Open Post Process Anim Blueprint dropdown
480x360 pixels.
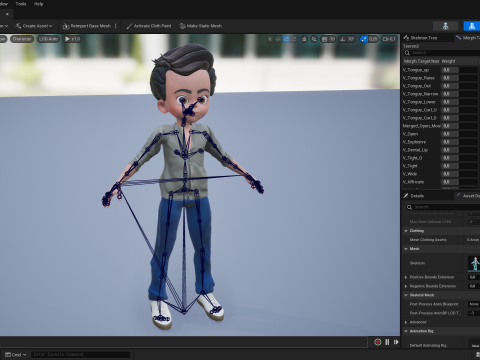pos(474,304)
